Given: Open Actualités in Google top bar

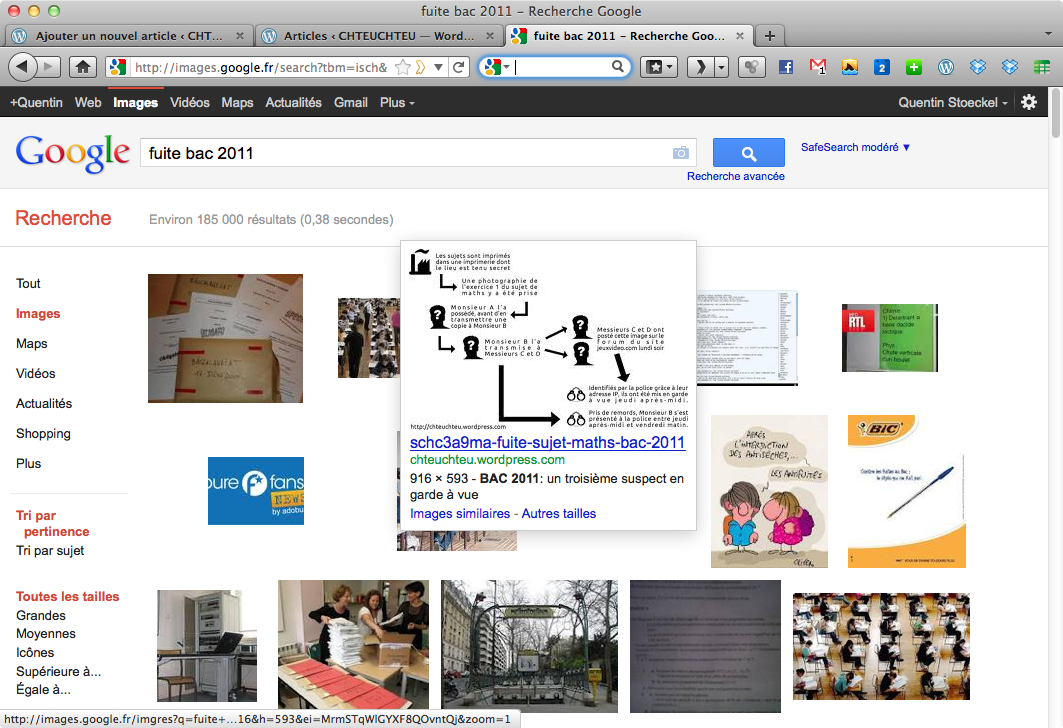Looking at the screenshot, I should pyautogui.click(x=294, y=102).
